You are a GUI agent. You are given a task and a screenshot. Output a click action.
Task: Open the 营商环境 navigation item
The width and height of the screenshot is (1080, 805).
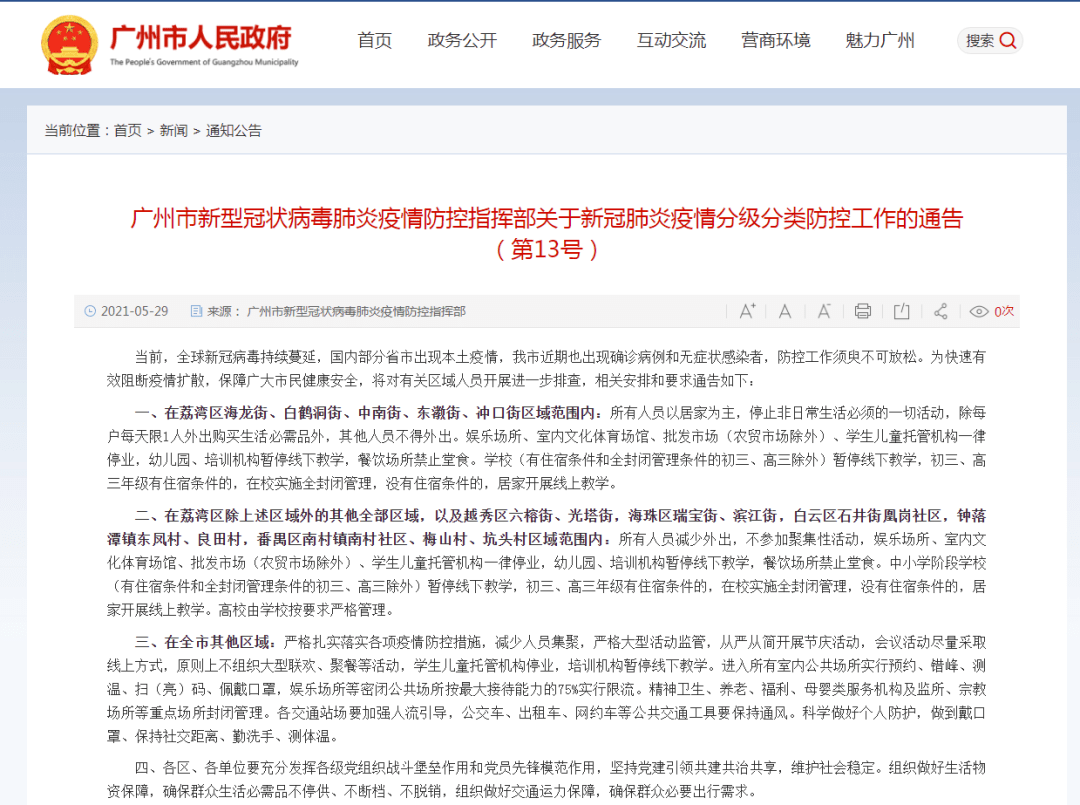[777, 41]
